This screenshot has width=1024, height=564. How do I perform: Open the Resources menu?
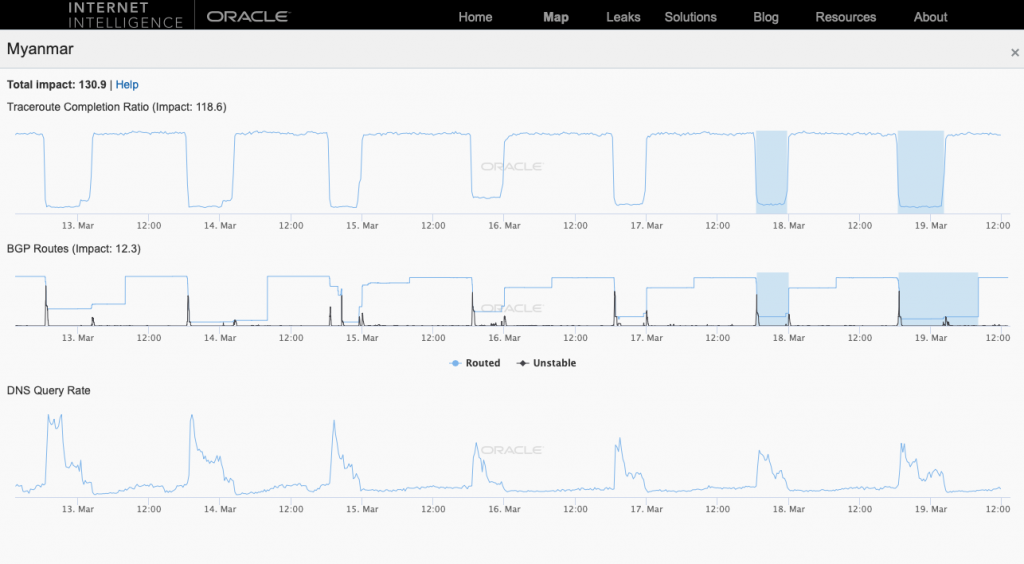coord(846,17)
